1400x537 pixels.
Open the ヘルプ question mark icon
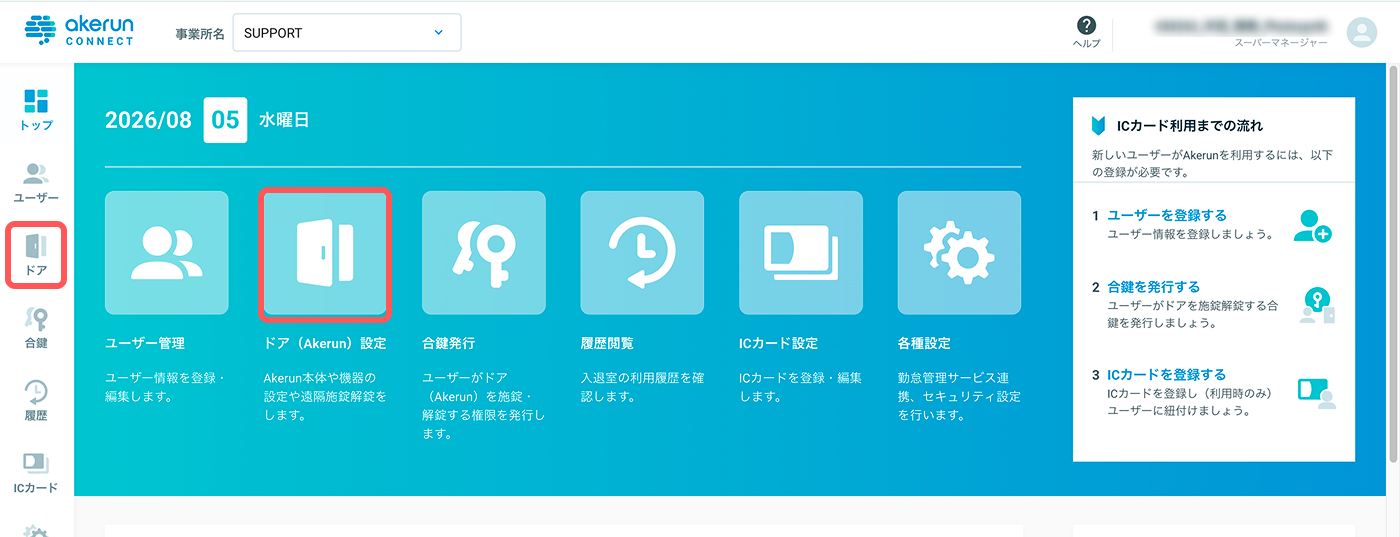pos(1086,26)
